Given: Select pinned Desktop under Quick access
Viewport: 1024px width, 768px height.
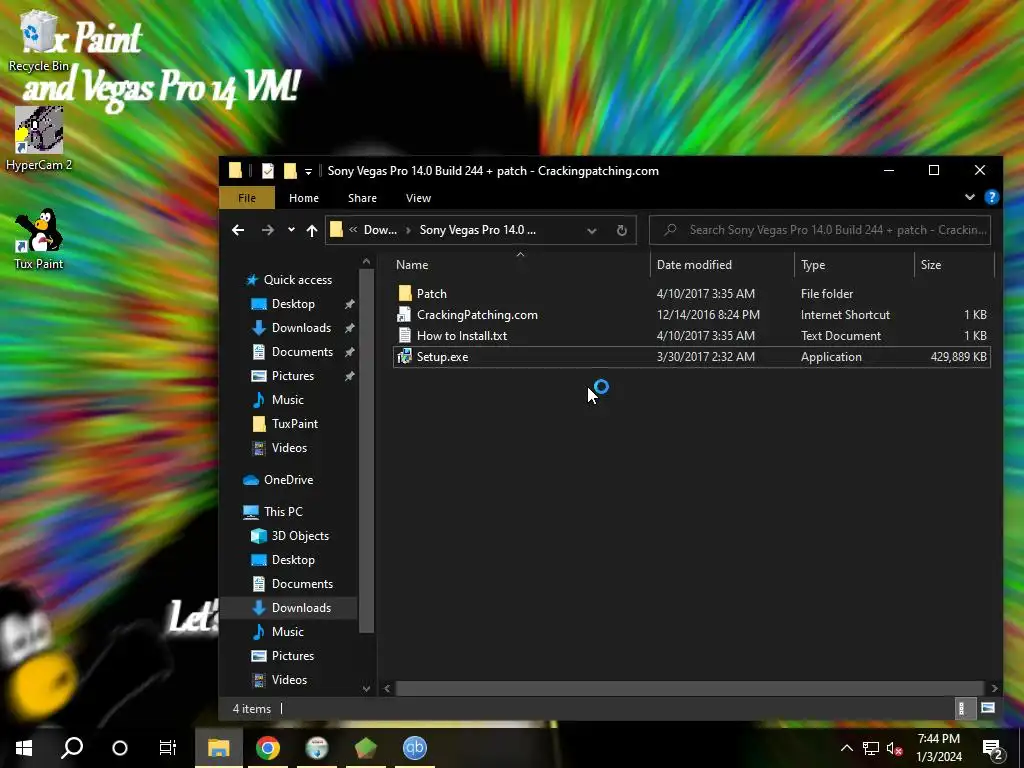Looking at the screenshot, I should coord(293,304).
